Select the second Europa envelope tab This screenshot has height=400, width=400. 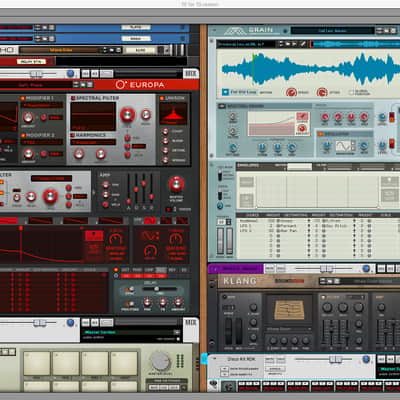click(x=40, y=220)
